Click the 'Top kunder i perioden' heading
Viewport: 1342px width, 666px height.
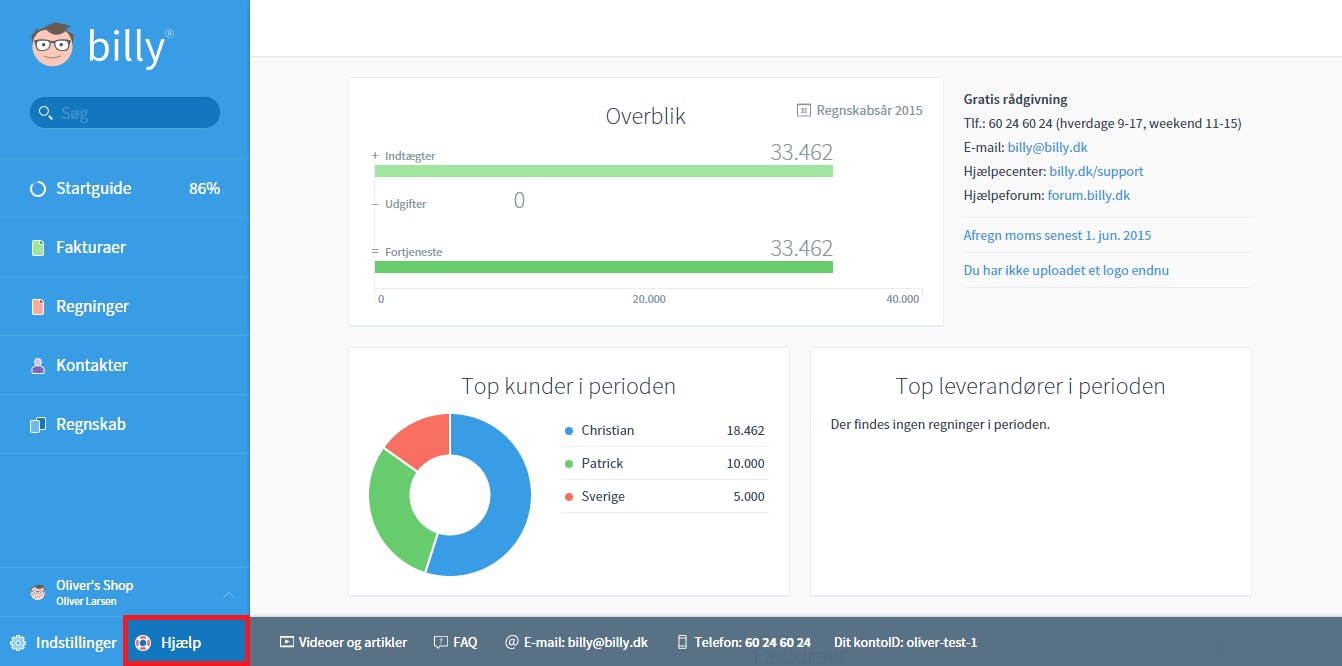tap(568, 386)
